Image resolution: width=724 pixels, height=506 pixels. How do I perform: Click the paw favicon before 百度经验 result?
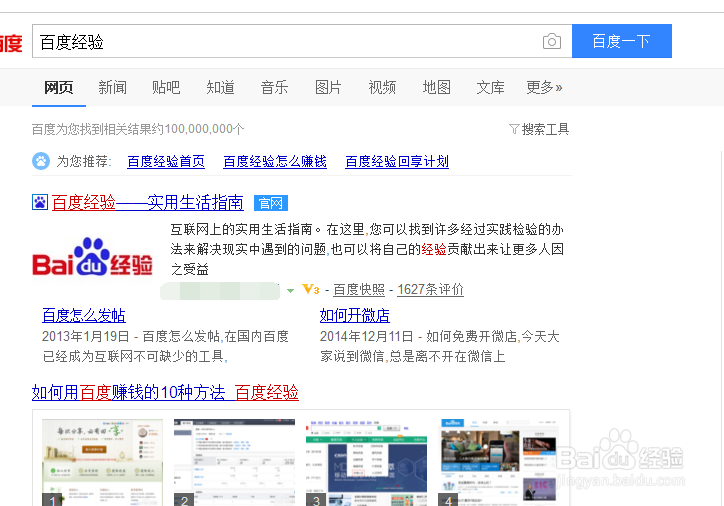tap(40, 202)
